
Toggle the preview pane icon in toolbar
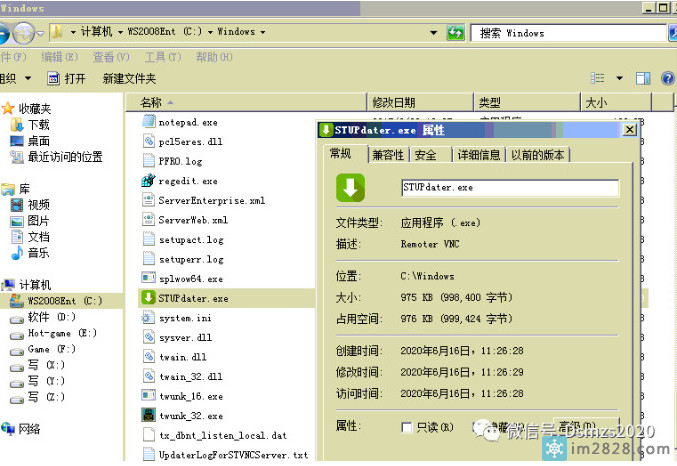pyautogui.click(x=644, y=78)
